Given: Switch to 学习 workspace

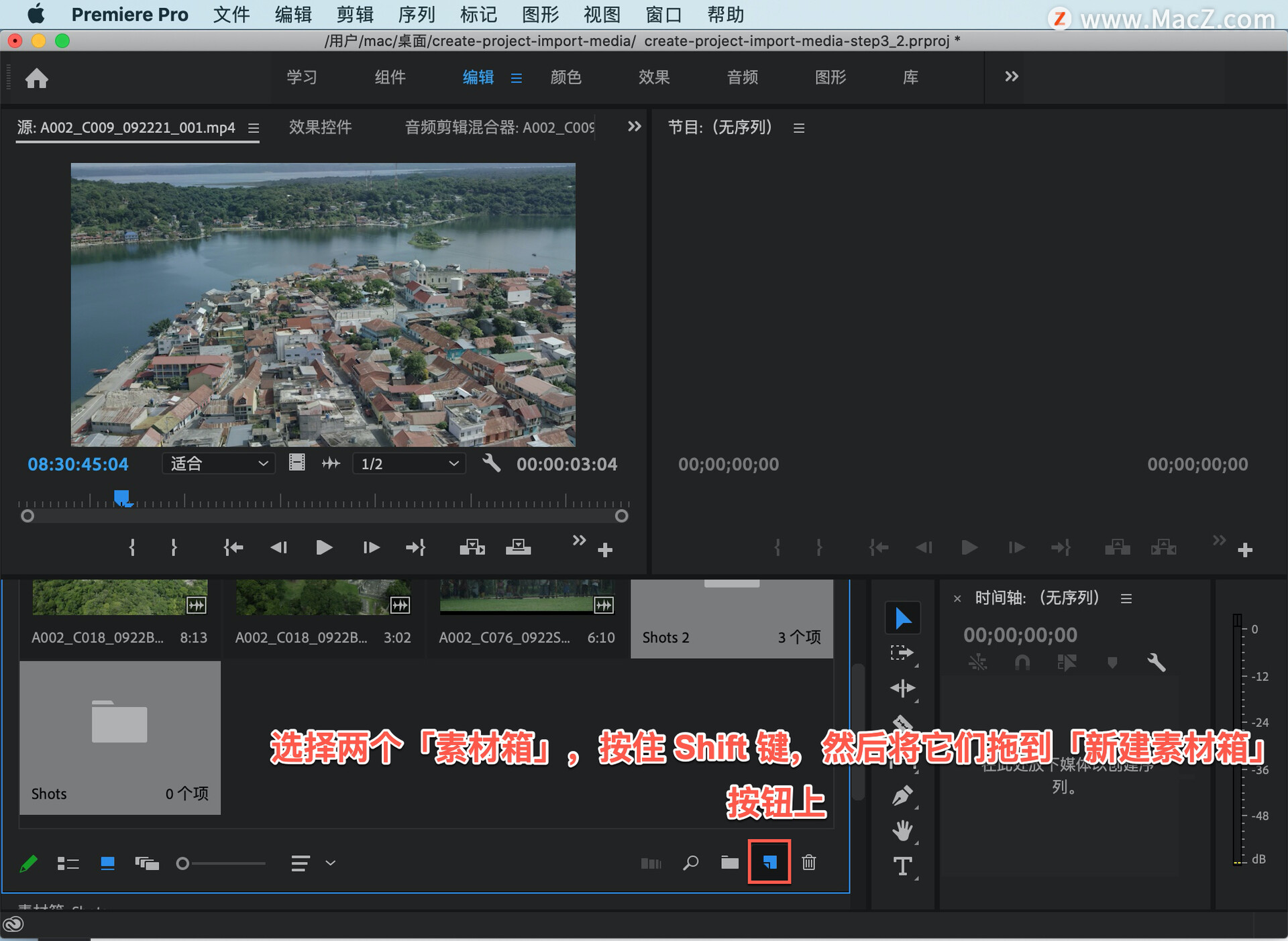Looking at the screenshot, I should 301,77.
